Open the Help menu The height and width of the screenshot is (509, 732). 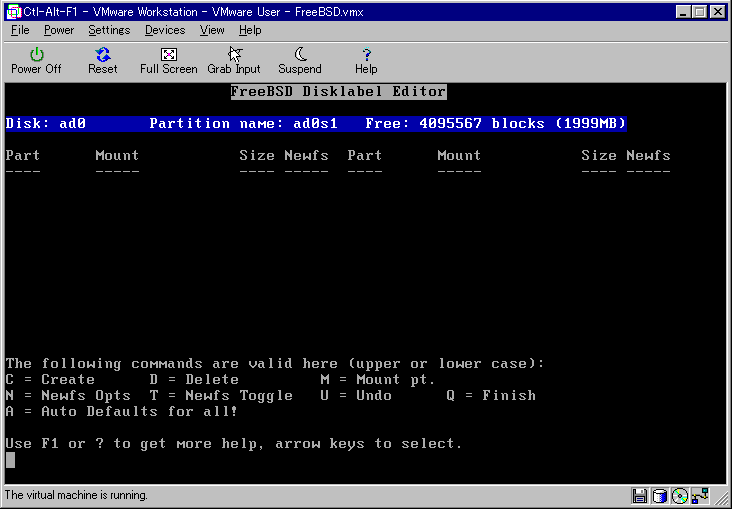click(x=250, y=30)
